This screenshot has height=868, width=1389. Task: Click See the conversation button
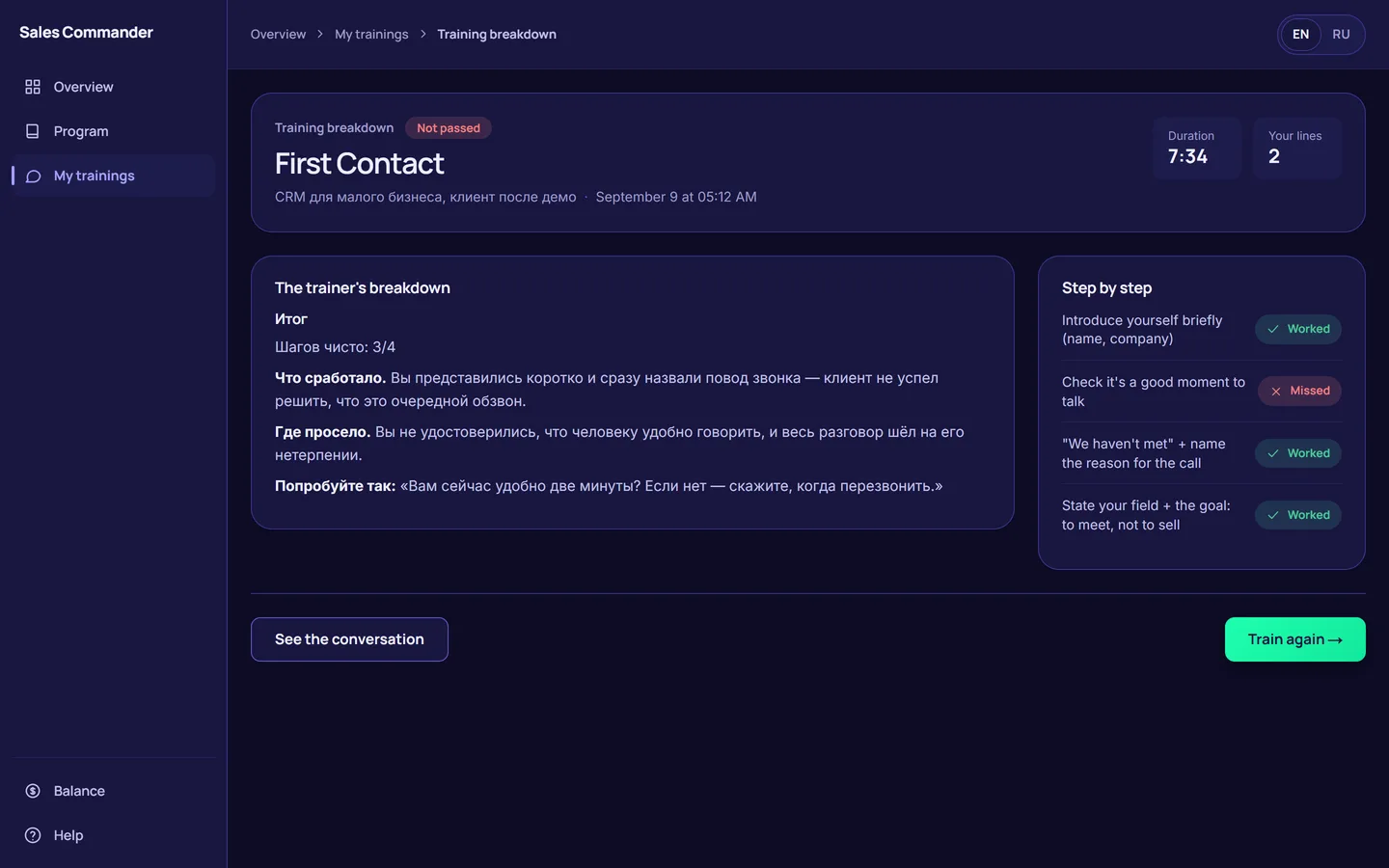click(x=349, y=639)
